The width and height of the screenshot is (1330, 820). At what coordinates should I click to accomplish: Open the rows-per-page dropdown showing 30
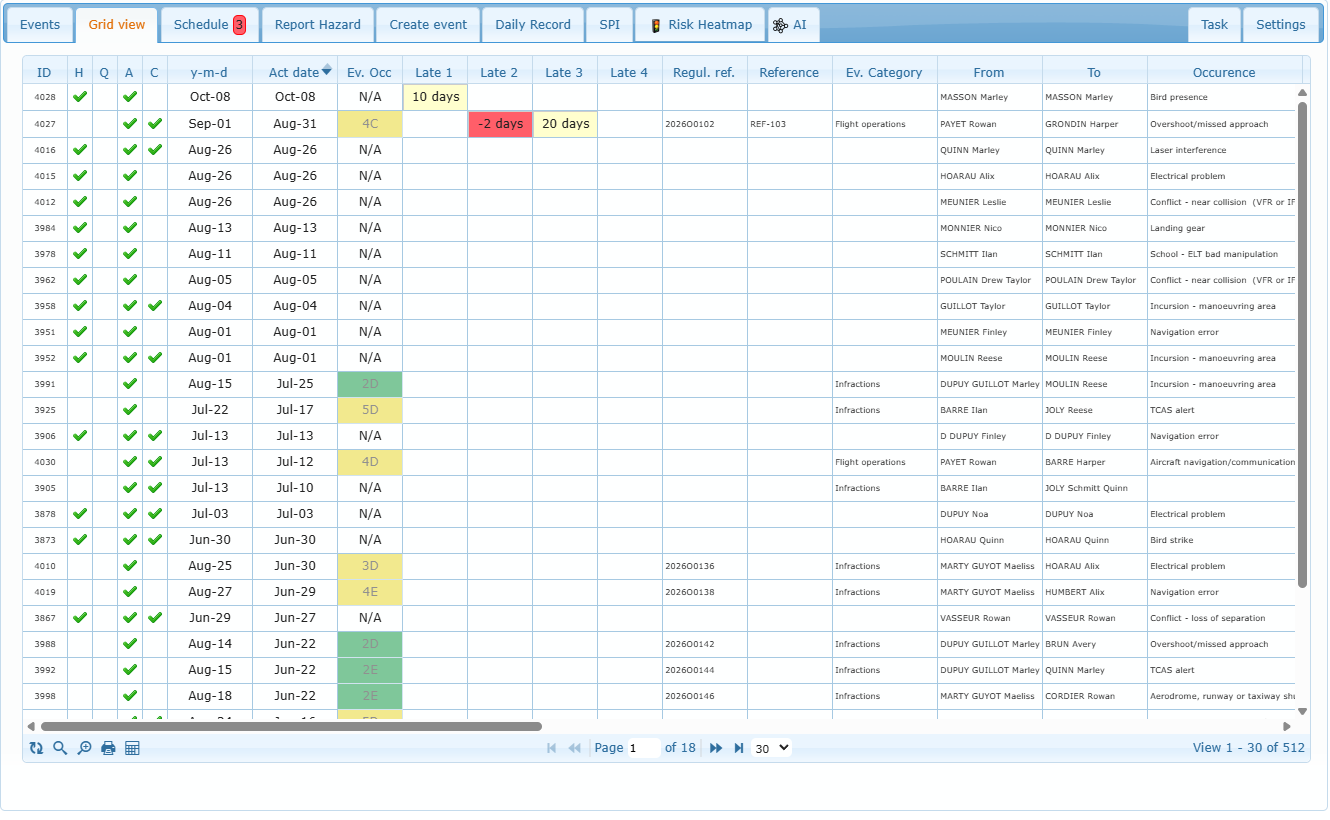point(771,748)
